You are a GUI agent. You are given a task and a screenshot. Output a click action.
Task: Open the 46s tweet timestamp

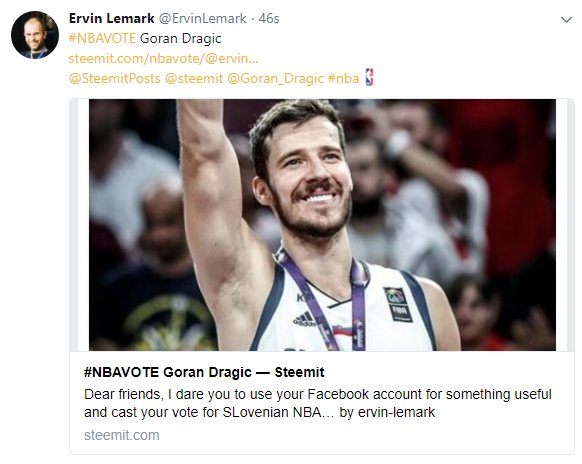269,19
